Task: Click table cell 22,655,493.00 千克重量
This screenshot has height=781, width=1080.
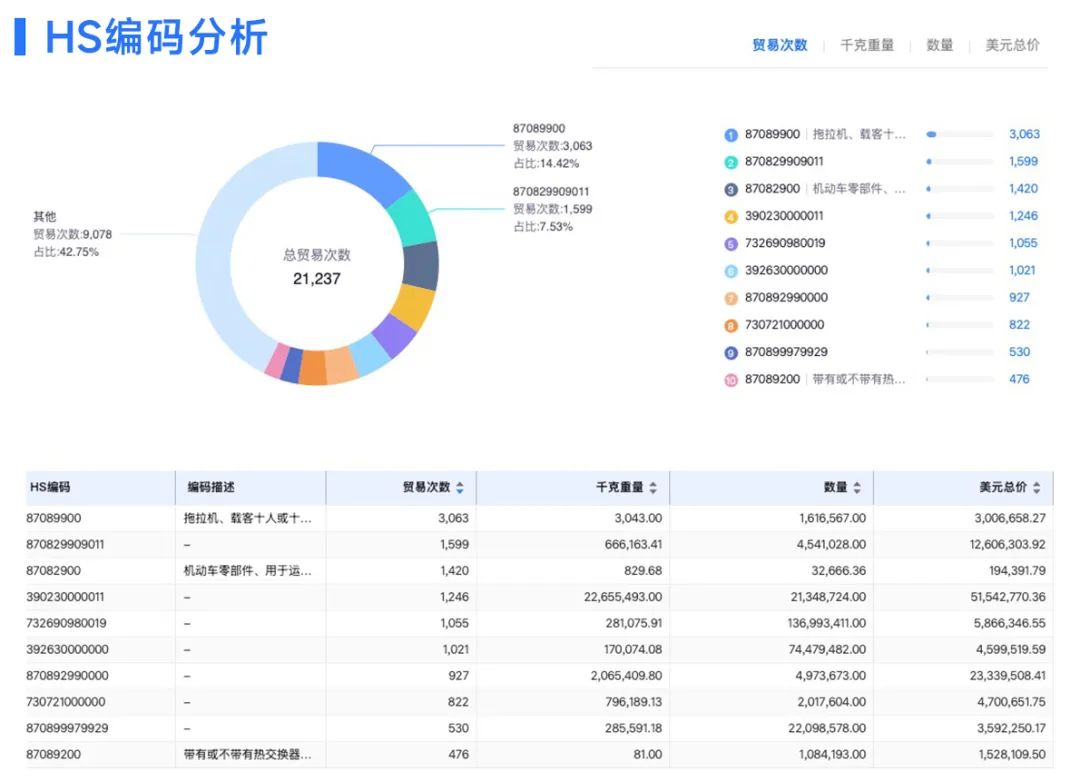Action: click(623, 597)
